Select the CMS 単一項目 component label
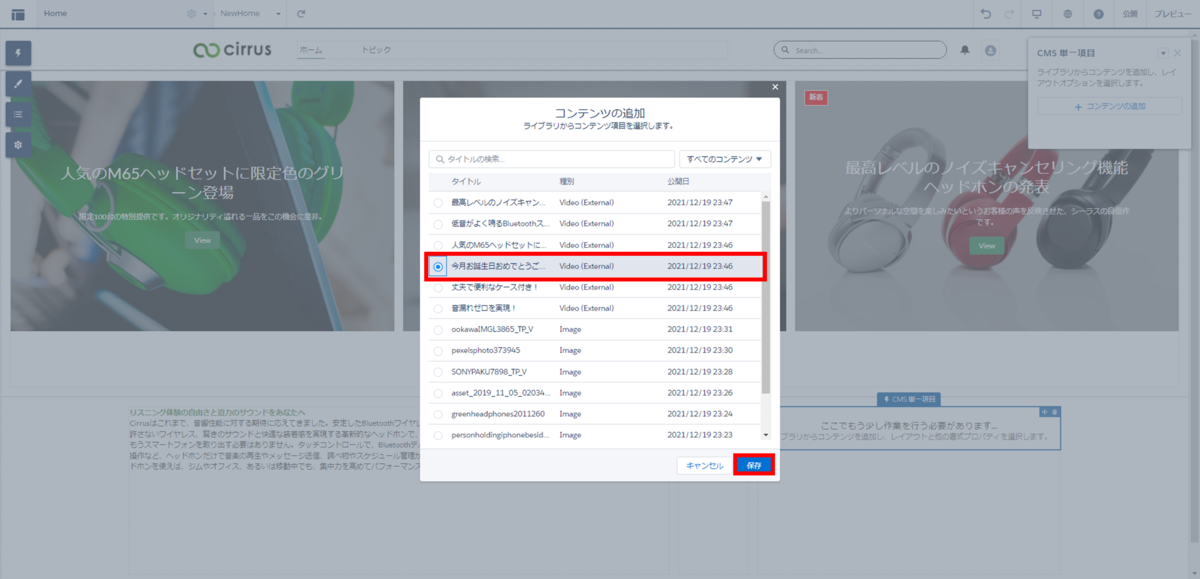 908,399
